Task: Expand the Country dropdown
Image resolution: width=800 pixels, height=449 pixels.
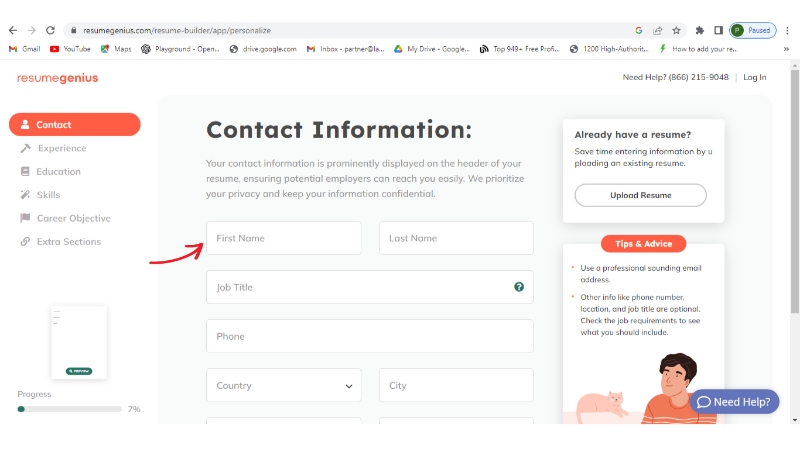Action: pyautogui.click(x=284, y=385)
